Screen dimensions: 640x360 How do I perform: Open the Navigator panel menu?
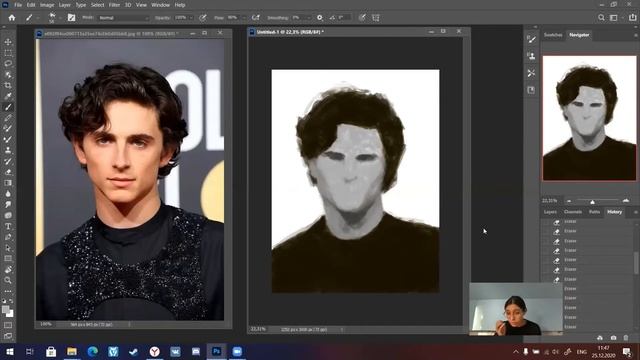[635, 36]
